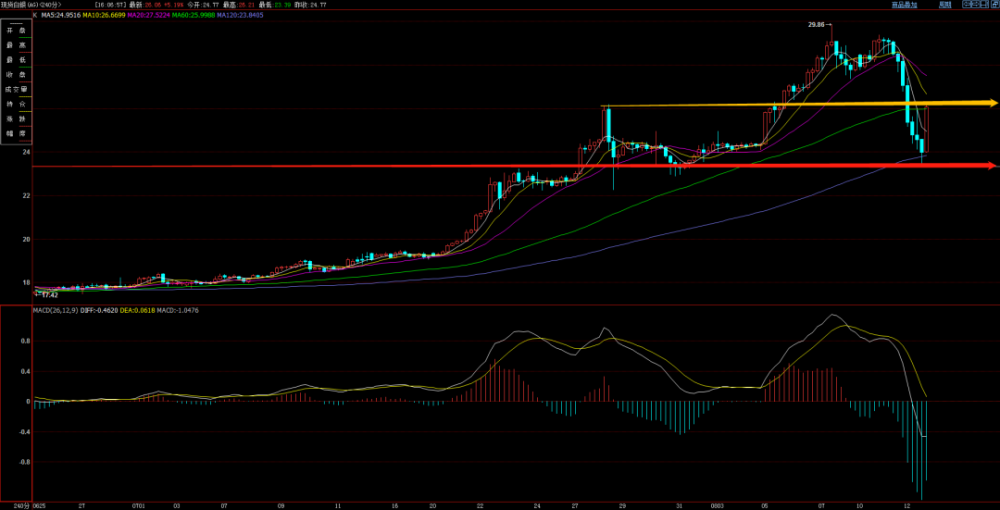Click the split window layout icon

(985, 4)
